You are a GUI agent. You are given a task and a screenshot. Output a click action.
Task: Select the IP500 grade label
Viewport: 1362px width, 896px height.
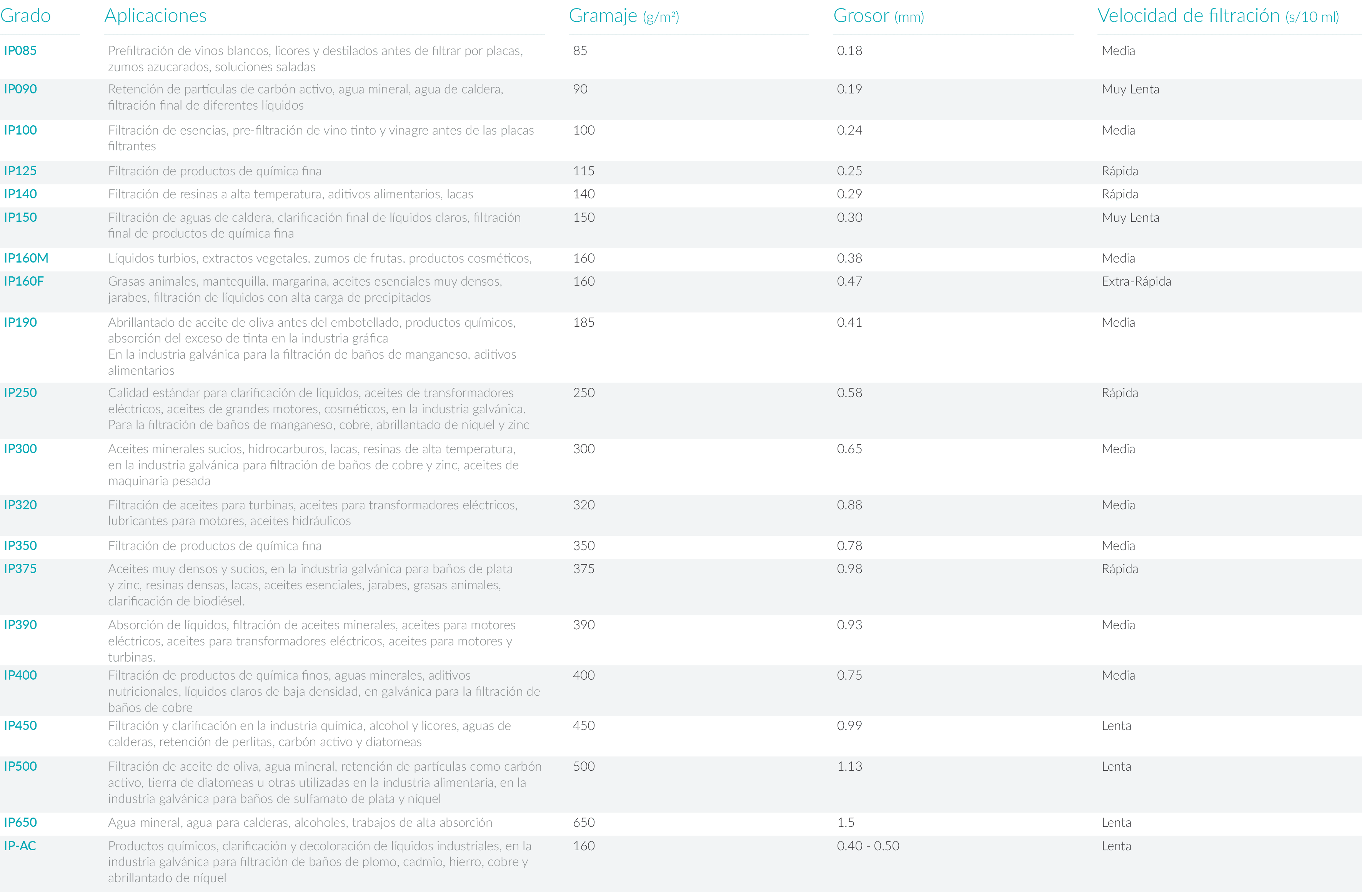coord(20,767)
